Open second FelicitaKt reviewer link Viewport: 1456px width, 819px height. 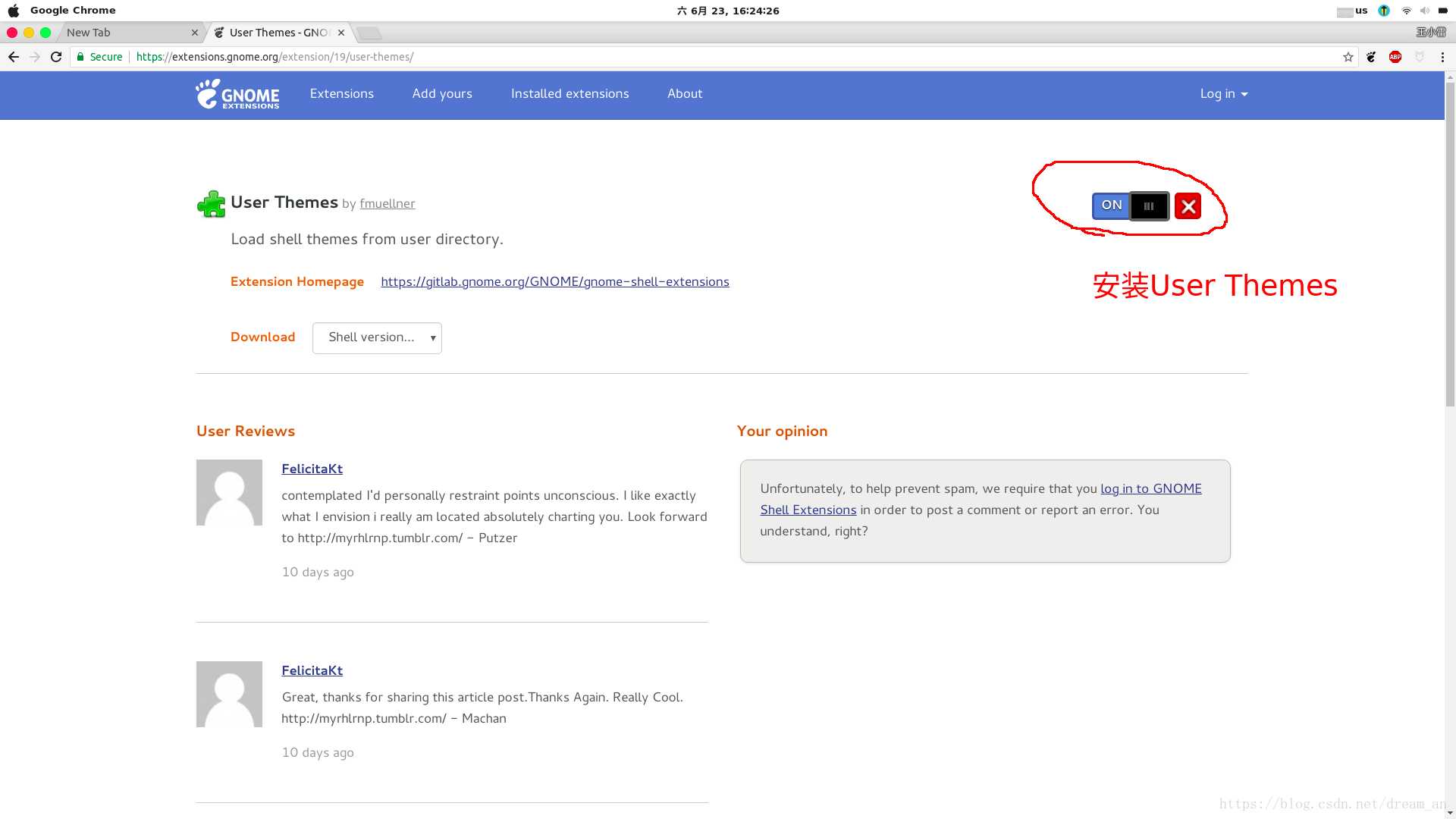click(312, 671)
